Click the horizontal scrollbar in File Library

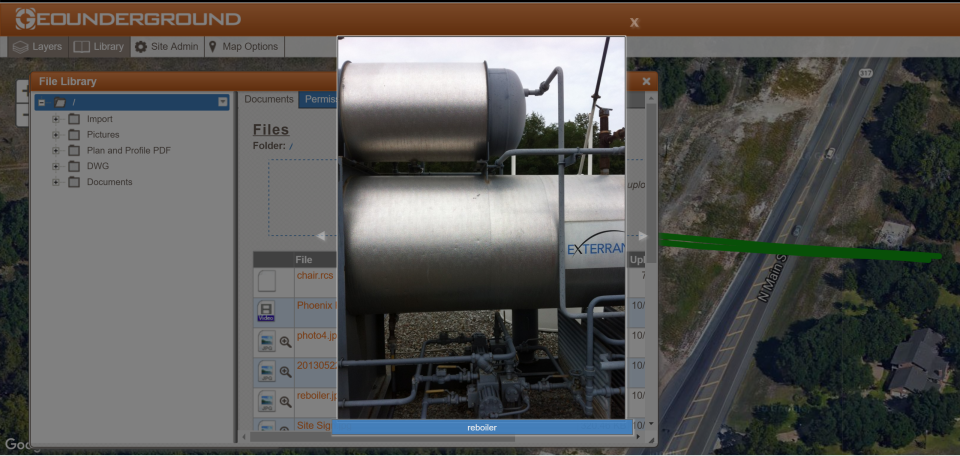point(383,437)
